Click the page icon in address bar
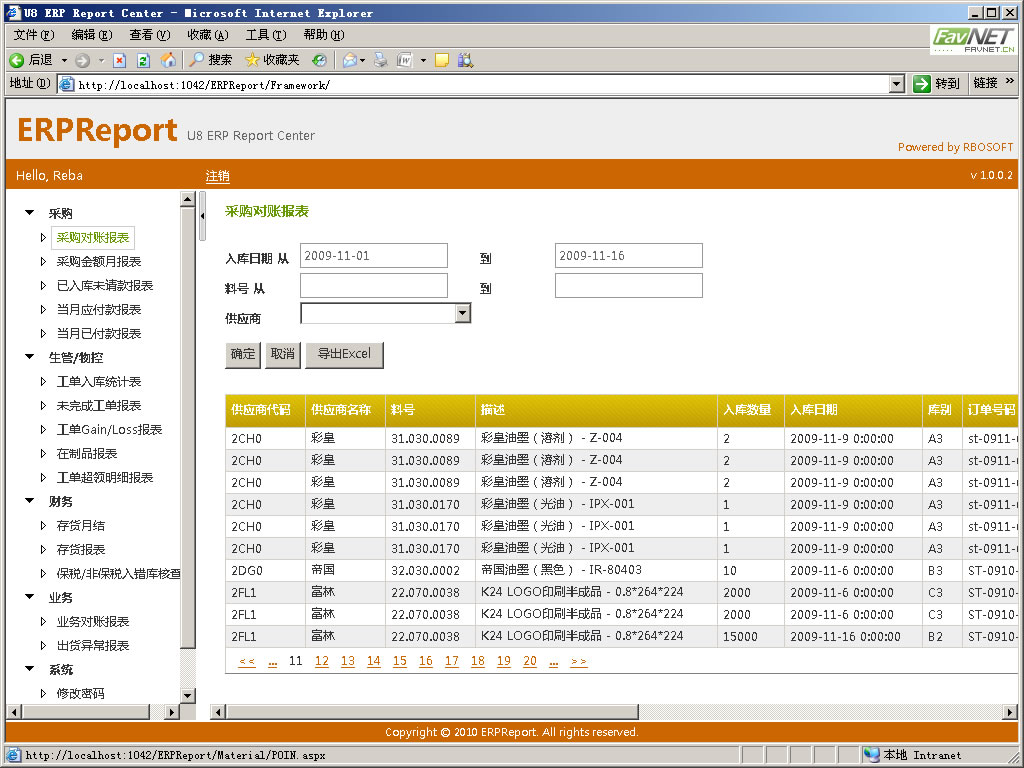This screenshot has width=1024, height=768. [67, 84]
